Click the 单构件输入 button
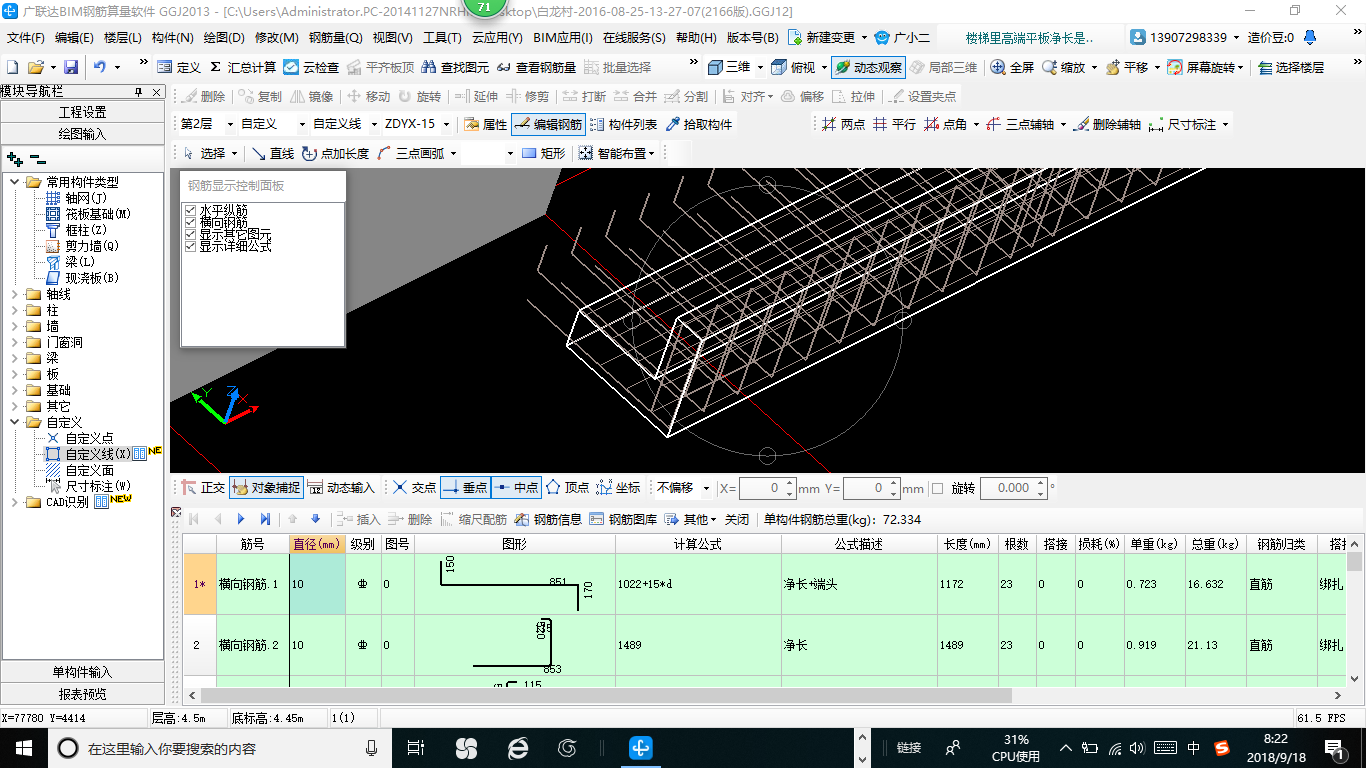Image resolution: width=1366 pixels, height=768 pixels. pyautogui.click(x=82, y=672)
